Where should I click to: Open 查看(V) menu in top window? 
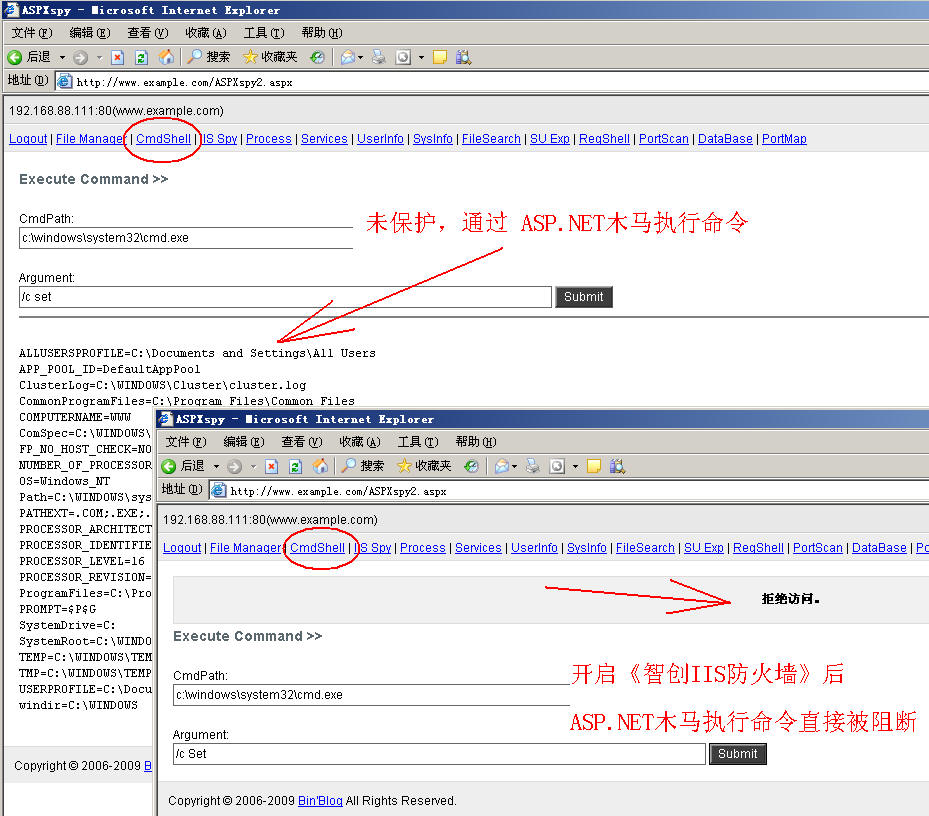[x=148, y=33]
